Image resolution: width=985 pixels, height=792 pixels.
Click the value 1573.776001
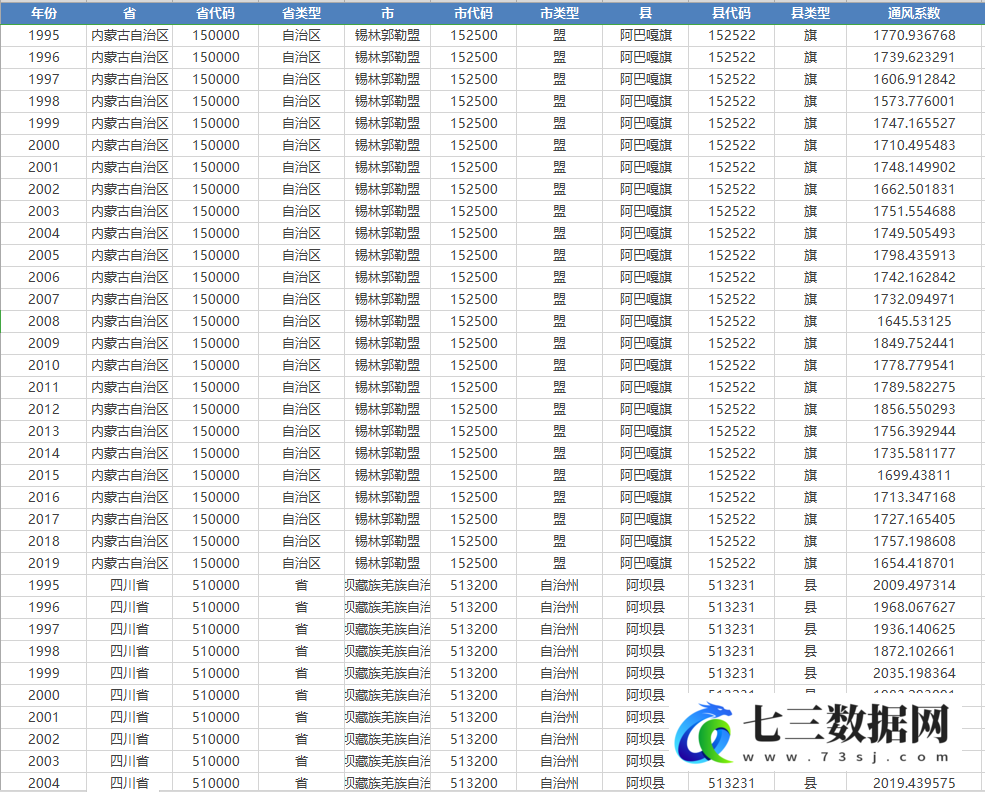click(x=915, y=101)
